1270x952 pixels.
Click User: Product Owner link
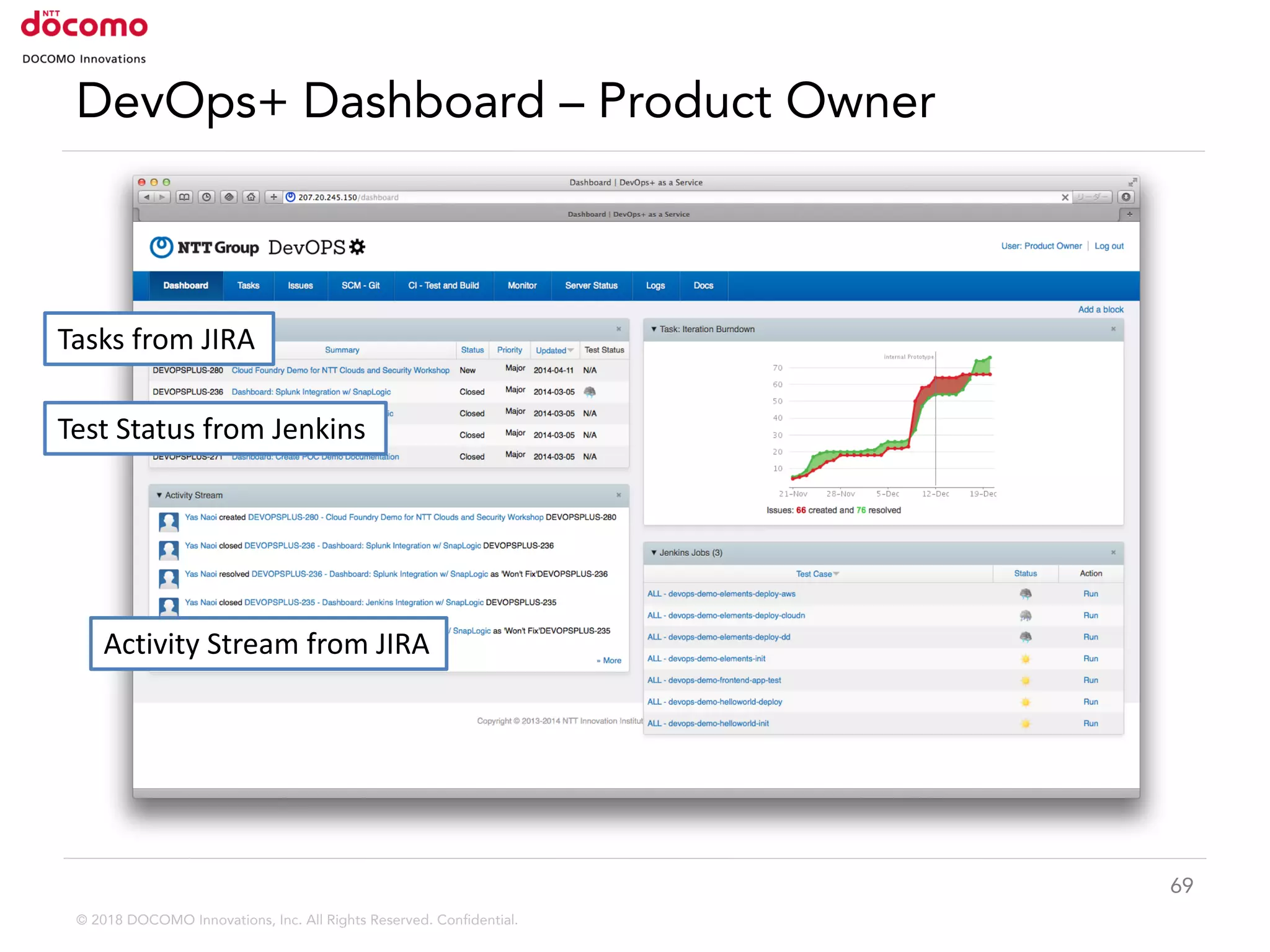click(x=1041, y=246)
